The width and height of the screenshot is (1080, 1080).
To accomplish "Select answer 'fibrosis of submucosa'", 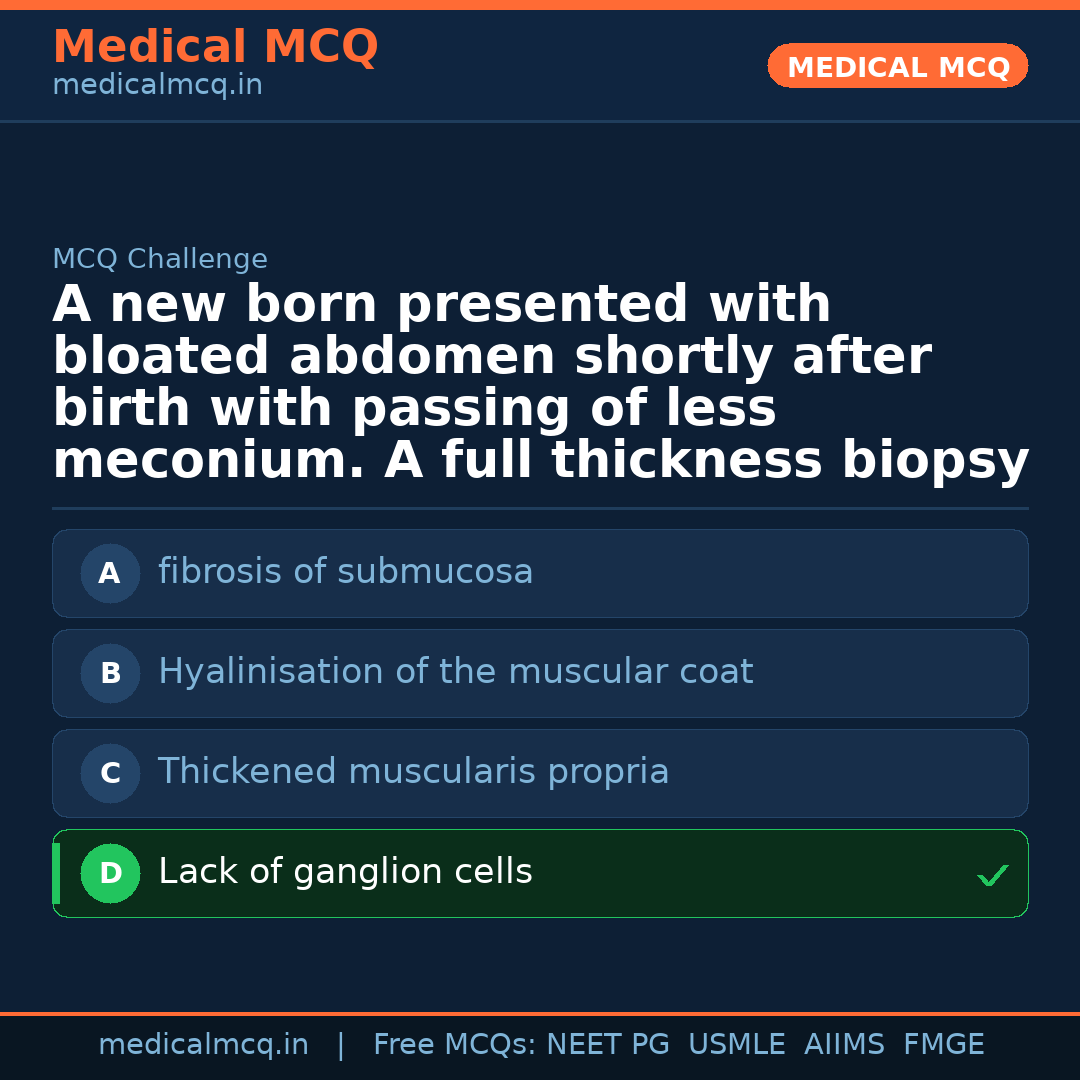I will click(x=345, y=572).
